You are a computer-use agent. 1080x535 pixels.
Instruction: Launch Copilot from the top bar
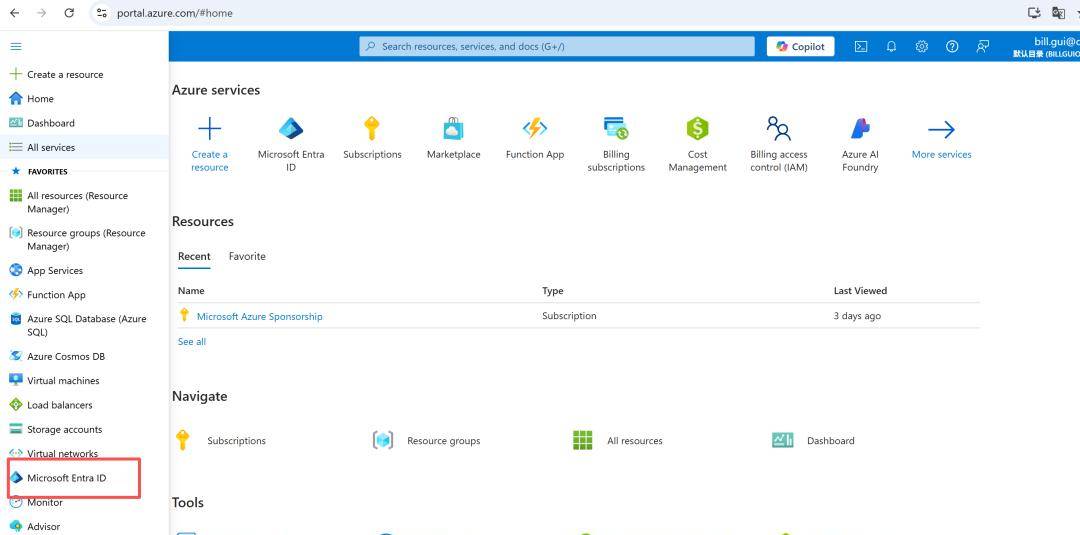[800, 46]
